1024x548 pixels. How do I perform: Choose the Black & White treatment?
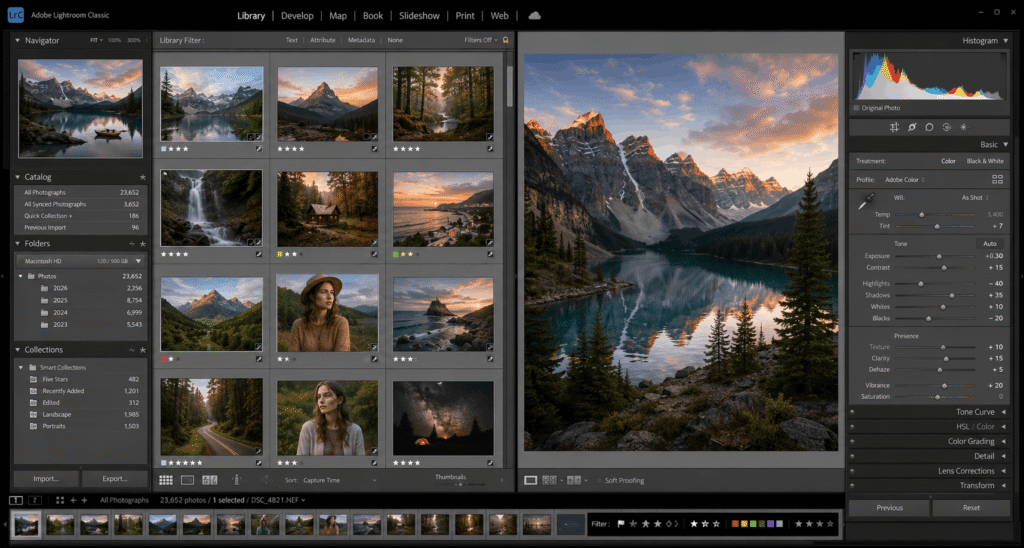pyautogui.click(x=985, y=161)
